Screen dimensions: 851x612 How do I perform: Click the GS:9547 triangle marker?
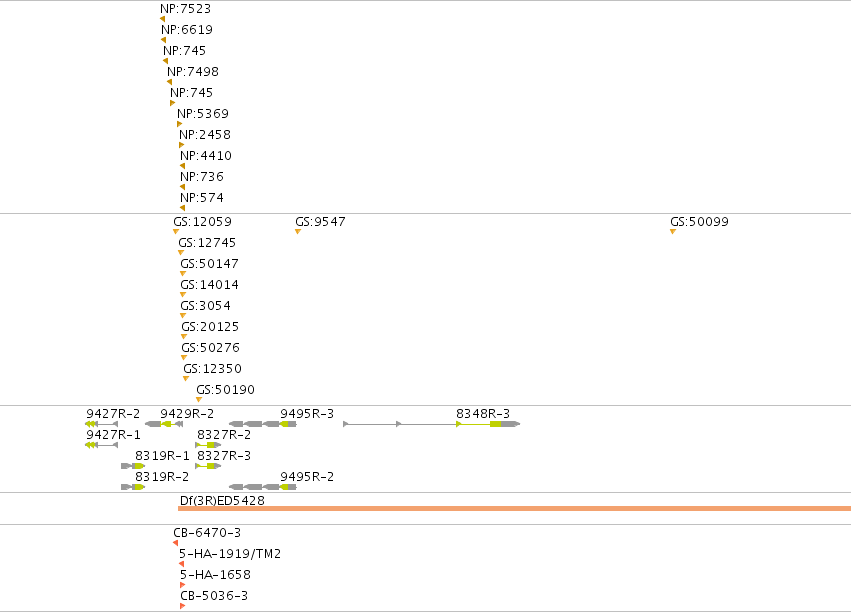tap(298, 232)
